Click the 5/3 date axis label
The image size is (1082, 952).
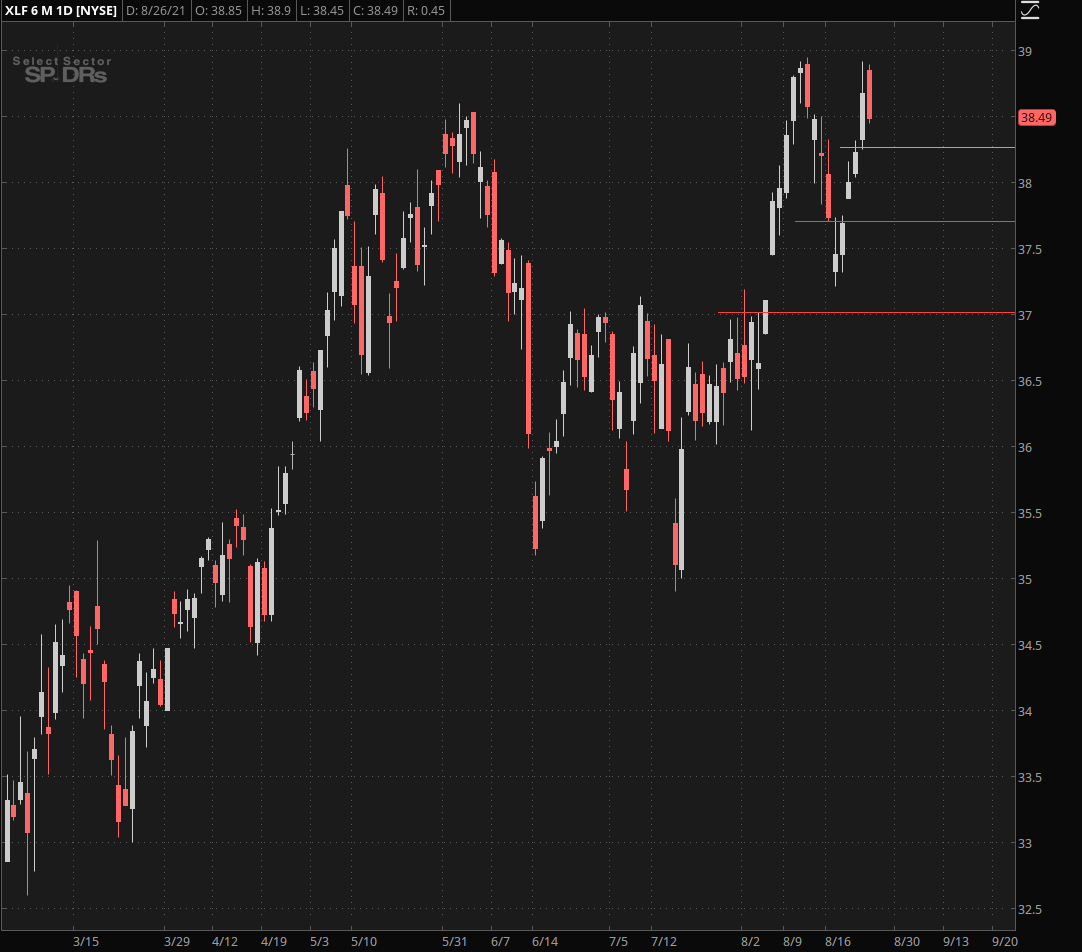click(319, 942)
